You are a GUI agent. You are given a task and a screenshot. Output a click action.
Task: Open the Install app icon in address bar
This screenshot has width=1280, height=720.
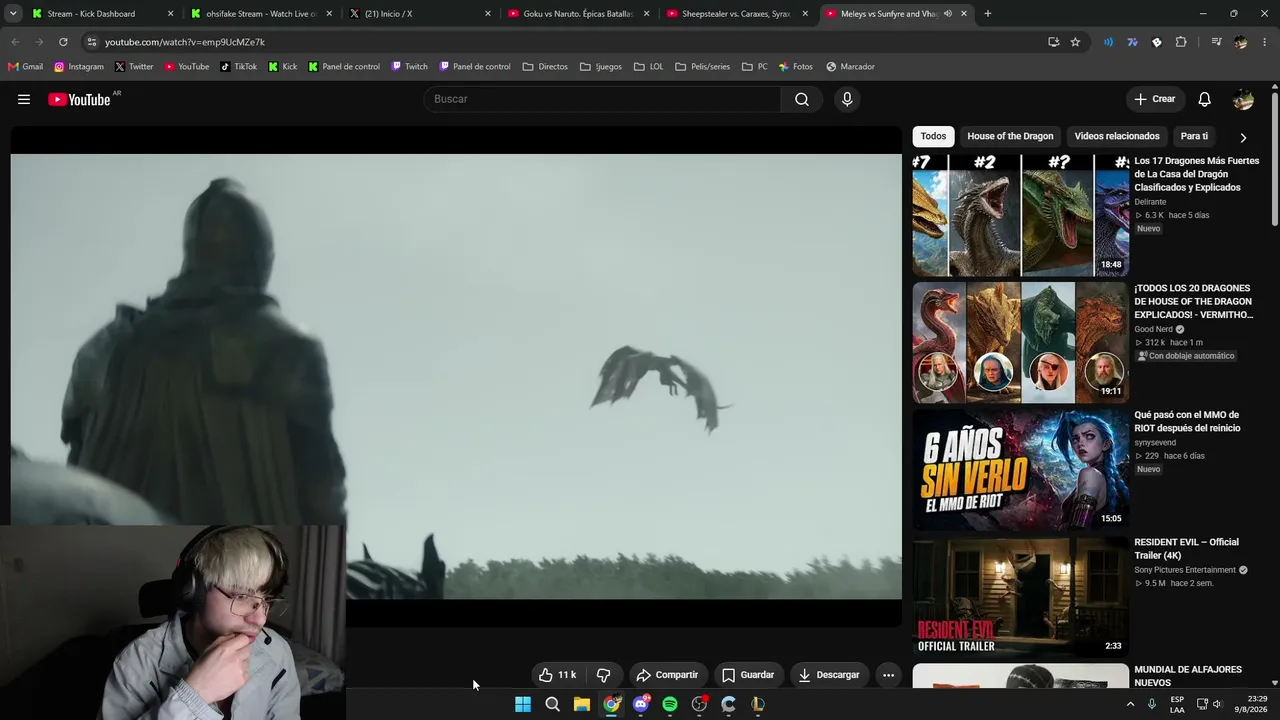tap(1053, 42)
